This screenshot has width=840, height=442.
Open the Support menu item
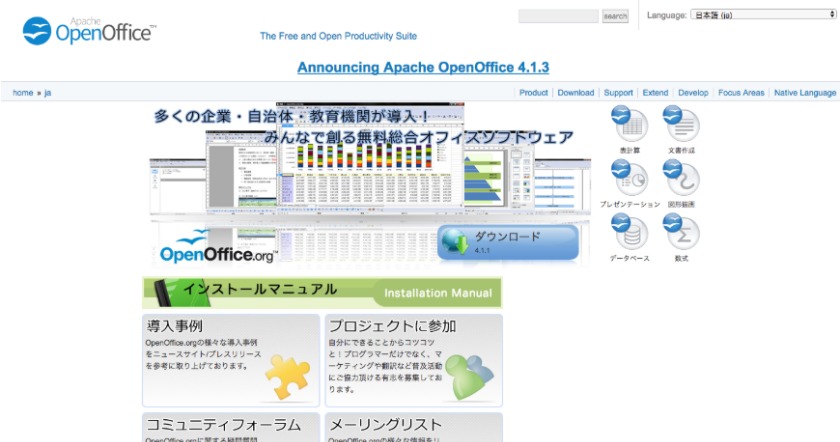[618, 93]
